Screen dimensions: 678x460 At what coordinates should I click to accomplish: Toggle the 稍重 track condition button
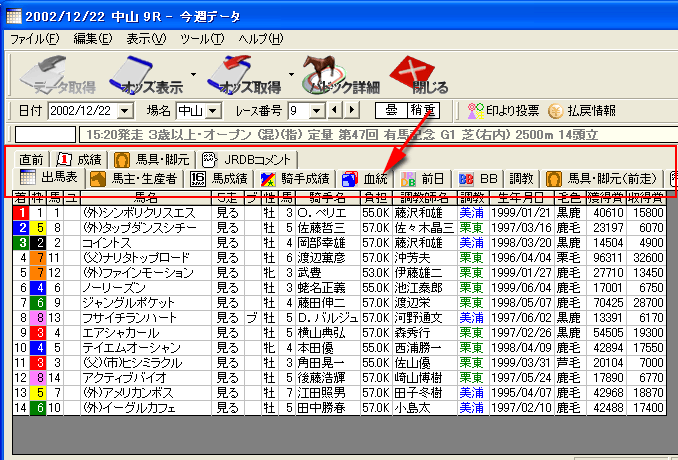pyautogui.click(x=424, y=110)
